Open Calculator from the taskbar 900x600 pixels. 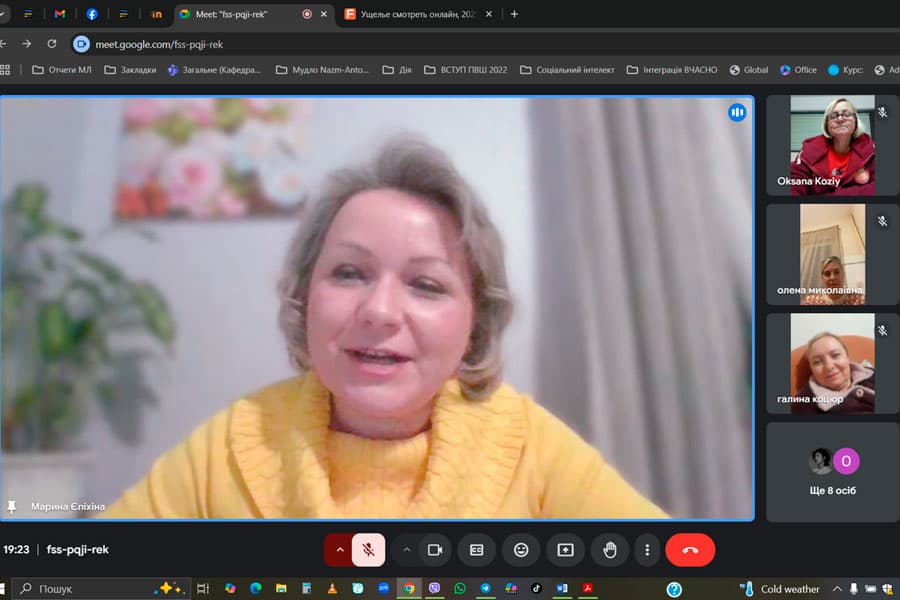click(307, 589)
